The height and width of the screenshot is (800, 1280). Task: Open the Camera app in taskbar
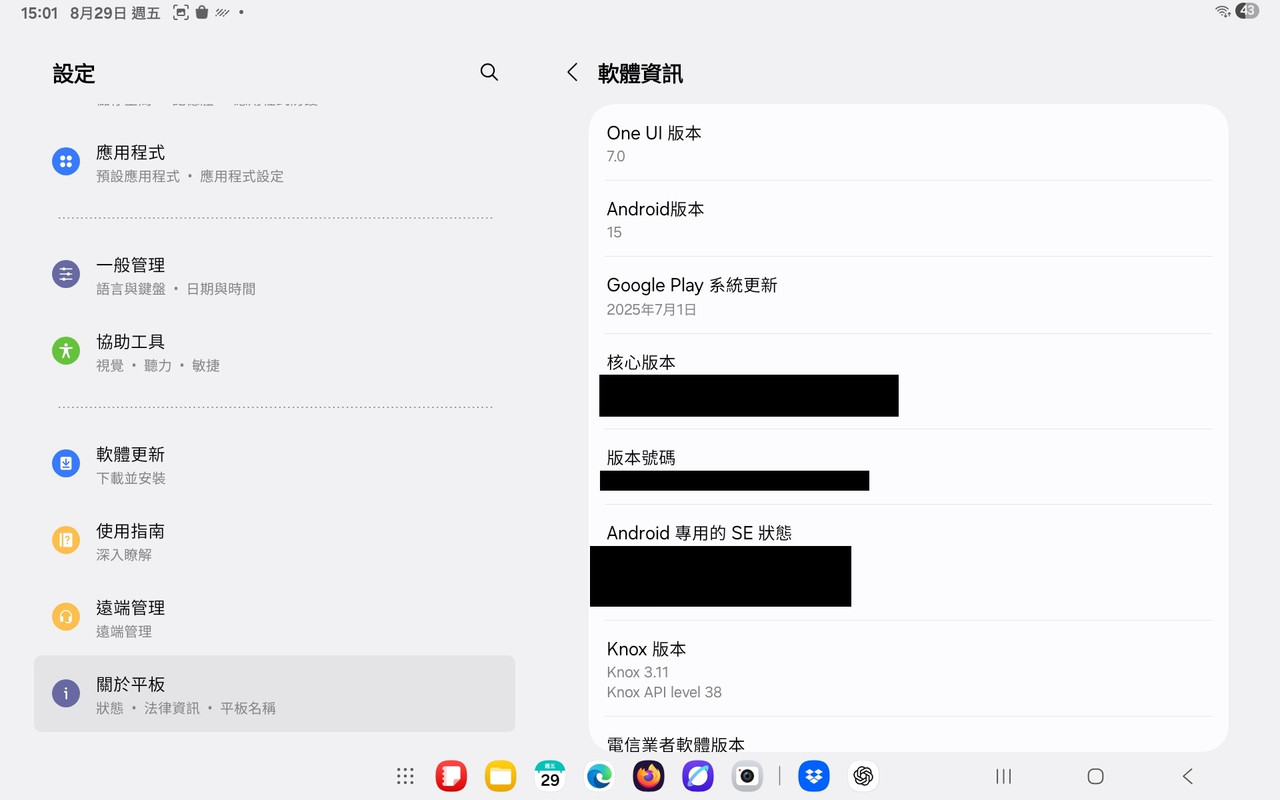coord(747,776)
